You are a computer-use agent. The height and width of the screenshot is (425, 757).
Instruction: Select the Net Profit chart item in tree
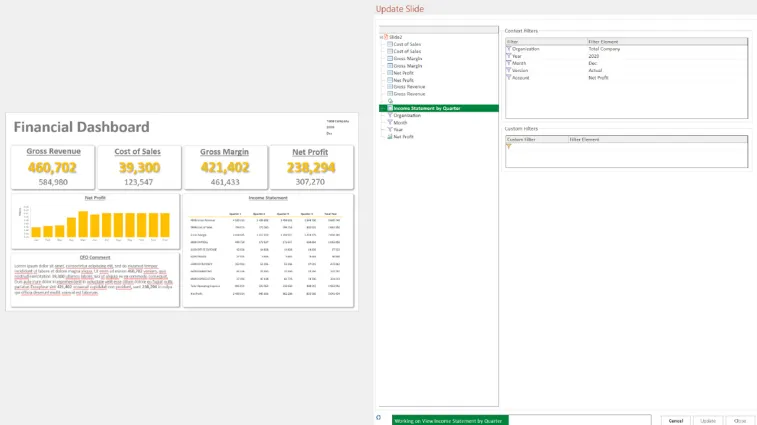point(403,137)
